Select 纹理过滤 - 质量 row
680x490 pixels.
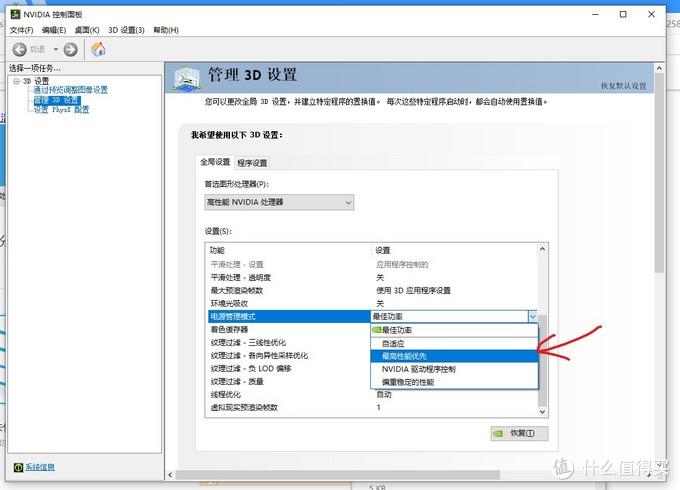click(288, 382)
